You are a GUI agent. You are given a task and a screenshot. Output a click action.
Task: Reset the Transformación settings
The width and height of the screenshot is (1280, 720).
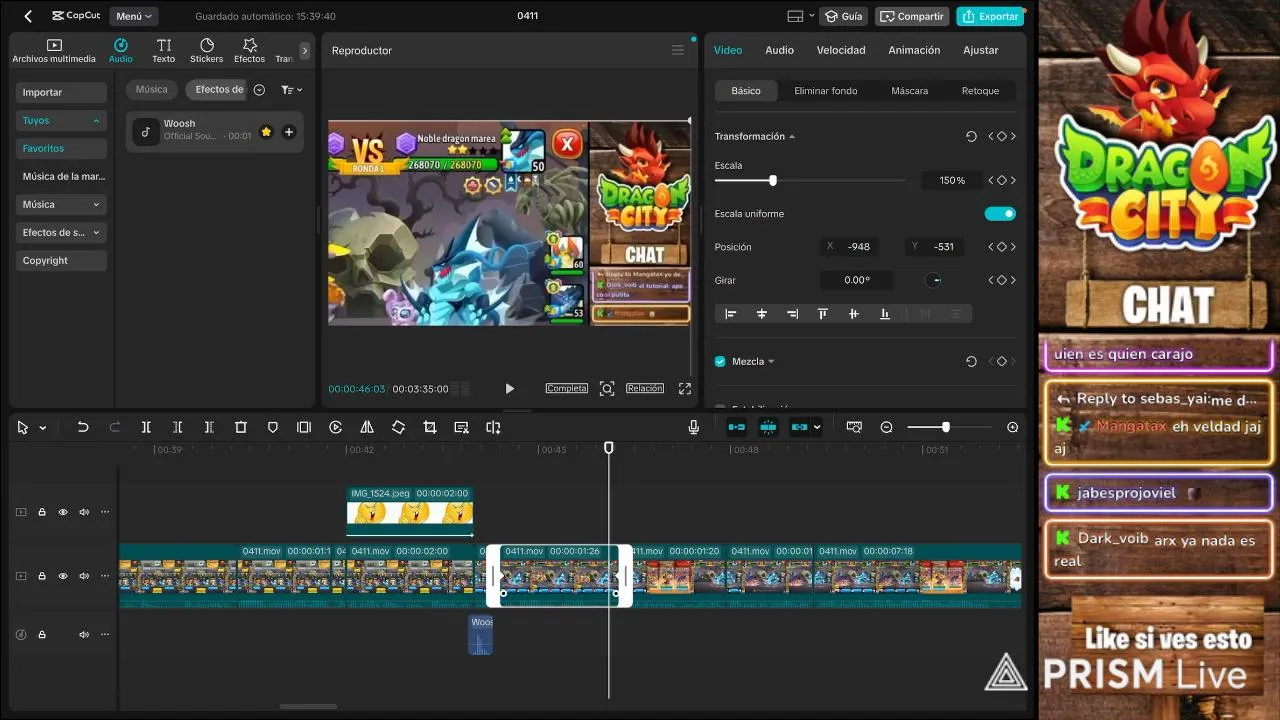(971, 137)
